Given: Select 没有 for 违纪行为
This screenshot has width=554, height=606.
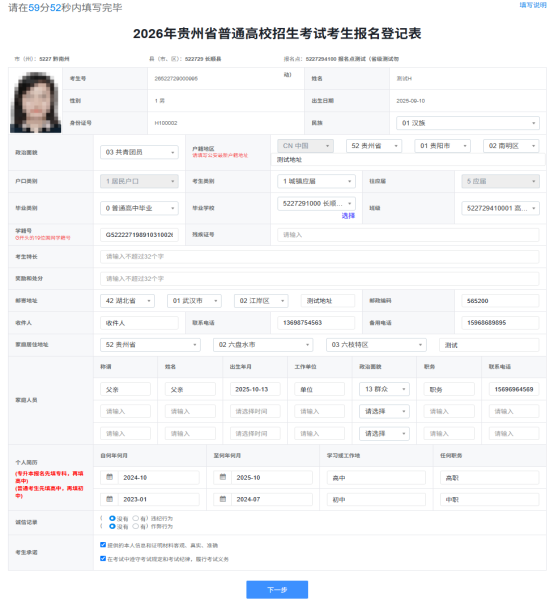Looking at the screenshot, I should point(112,518).
